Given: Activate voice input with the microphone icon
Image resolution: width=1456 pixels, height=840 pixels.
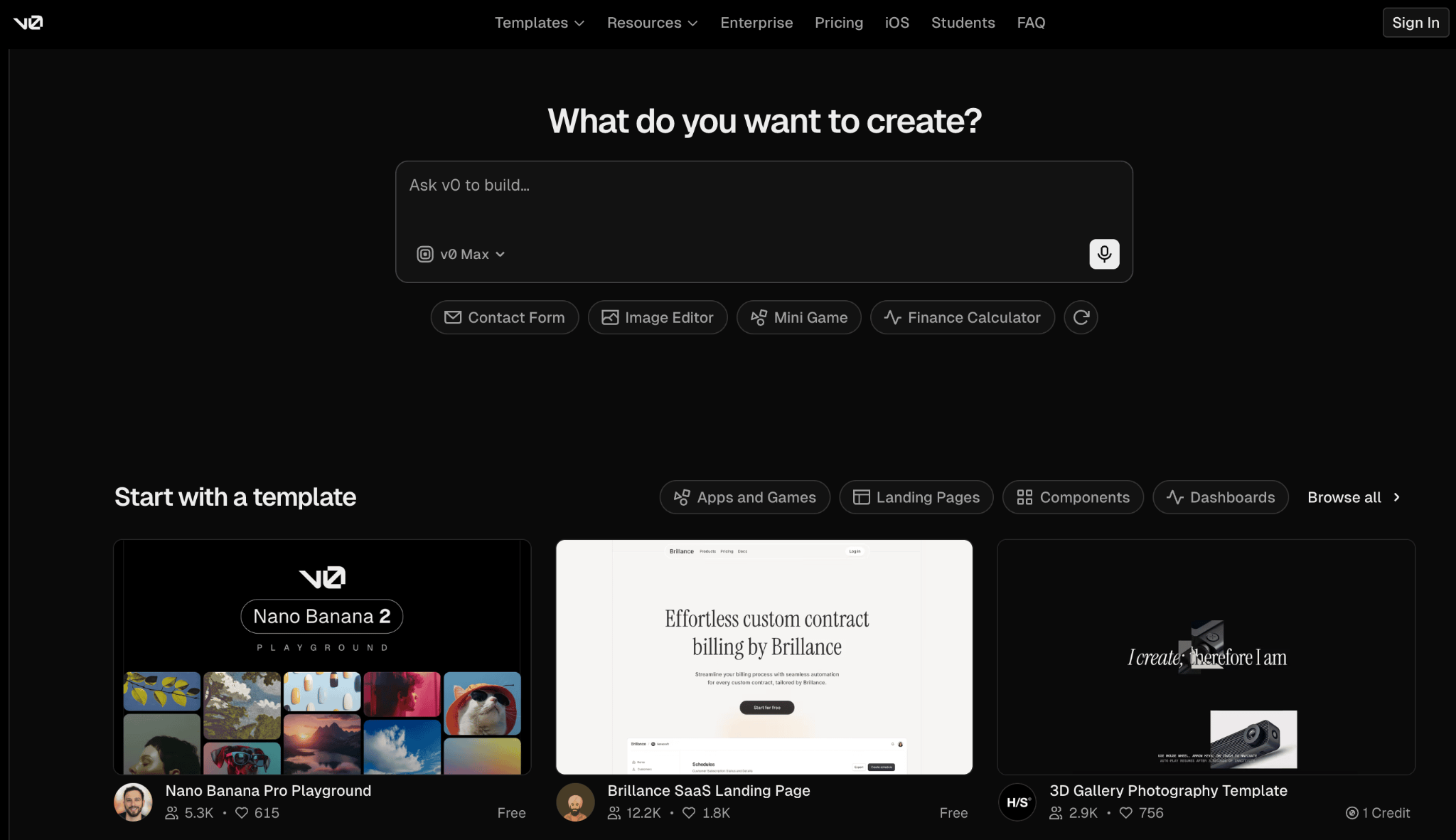Looking at the screenshot, I should (1103, 254).
